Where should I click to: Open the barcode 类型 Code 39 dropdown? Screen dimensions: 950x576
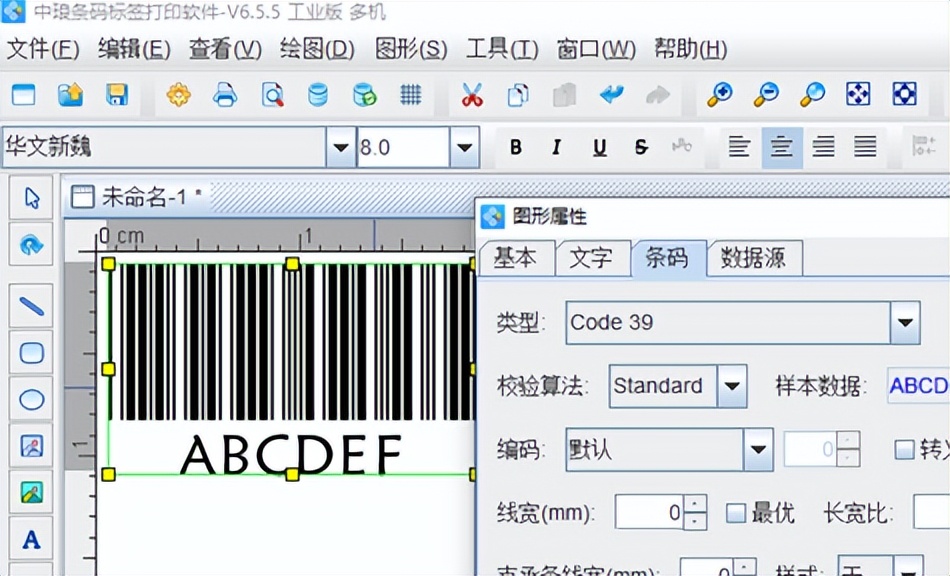coord(905,322)
